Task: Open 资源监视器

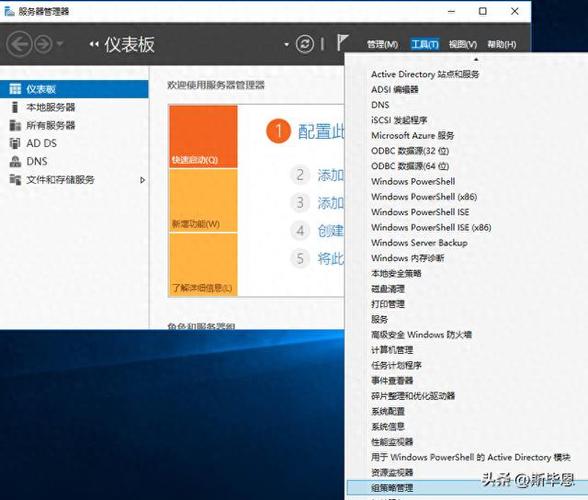Action: (x=392, y=473)
